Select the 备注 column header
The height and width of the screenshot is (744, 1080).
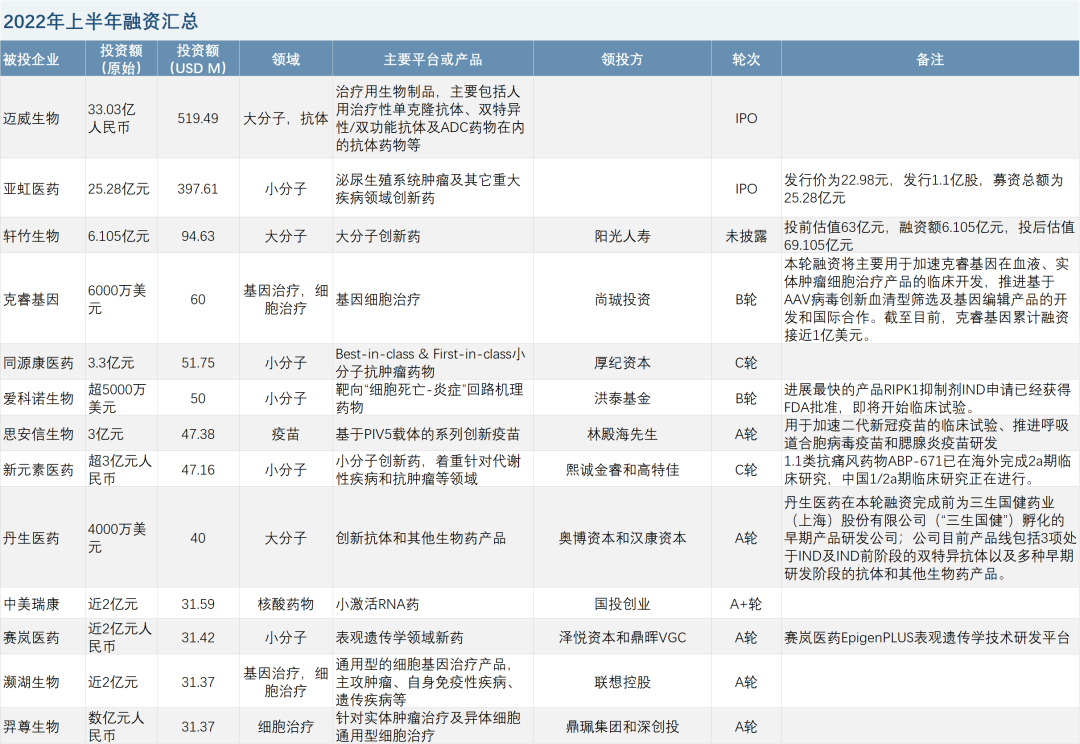click(x=930, y=60)
